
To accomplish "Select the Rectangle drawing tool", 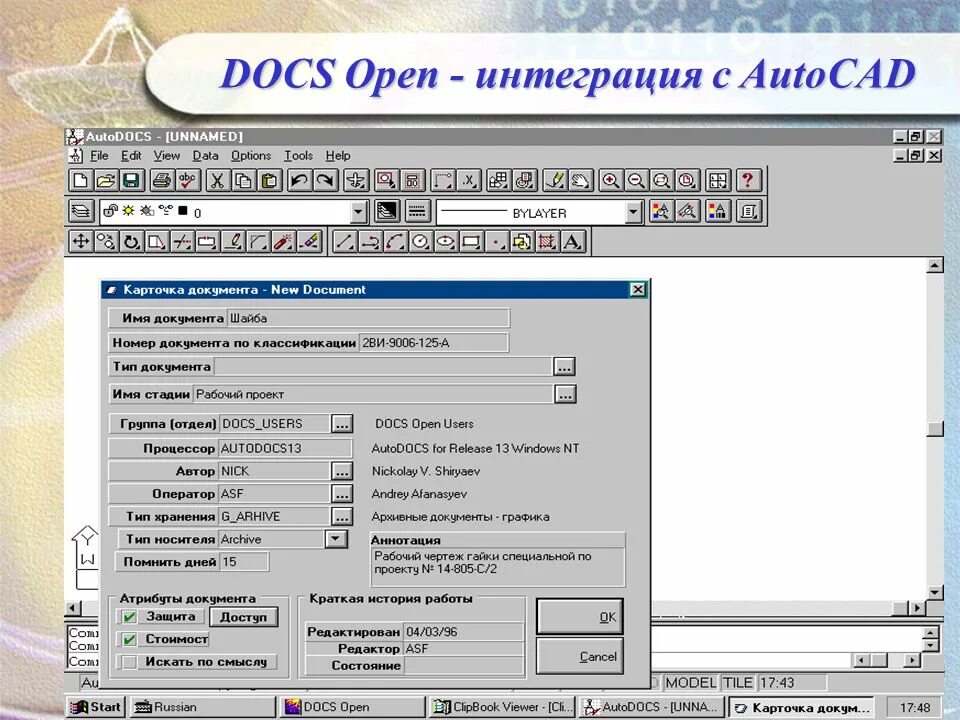I will (x=471, y=242).
